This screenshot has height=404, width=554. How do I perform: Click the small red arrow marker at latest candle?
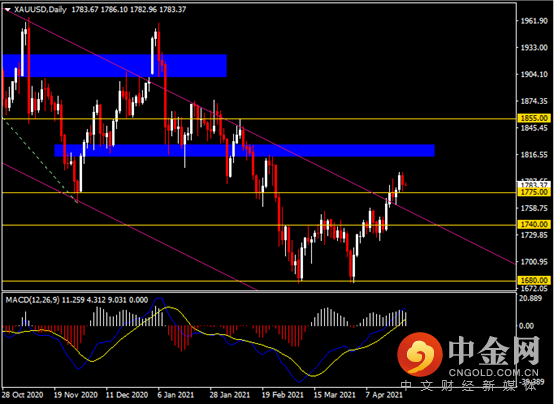coord(406,184)
